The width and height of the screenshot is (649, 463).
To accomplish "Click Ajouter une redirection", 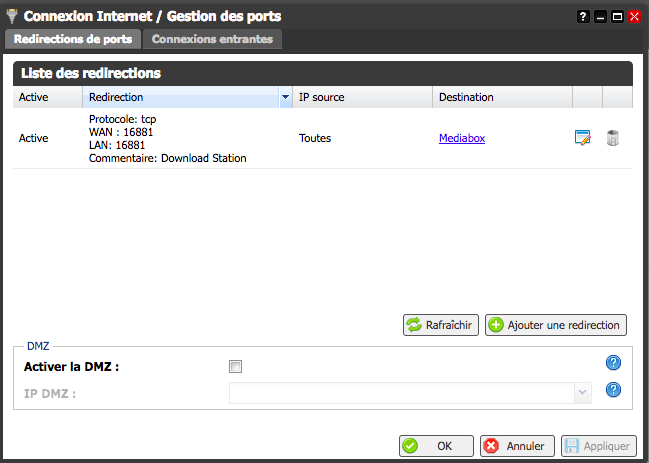I will pyautogui.click(x=556, y=325).
